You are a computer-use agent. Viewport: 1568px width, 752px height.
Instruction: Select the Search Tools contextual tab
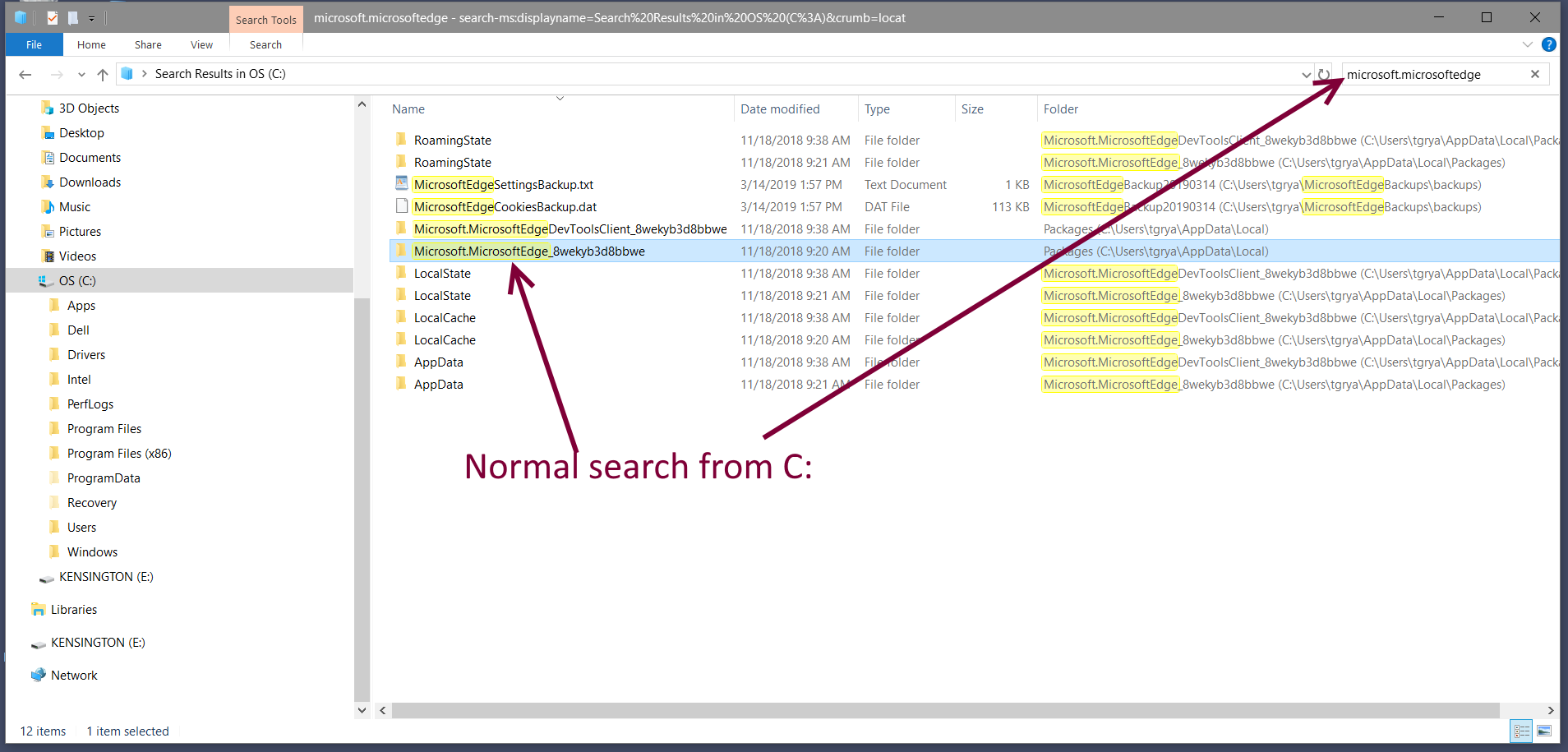[x=265, y=20]
